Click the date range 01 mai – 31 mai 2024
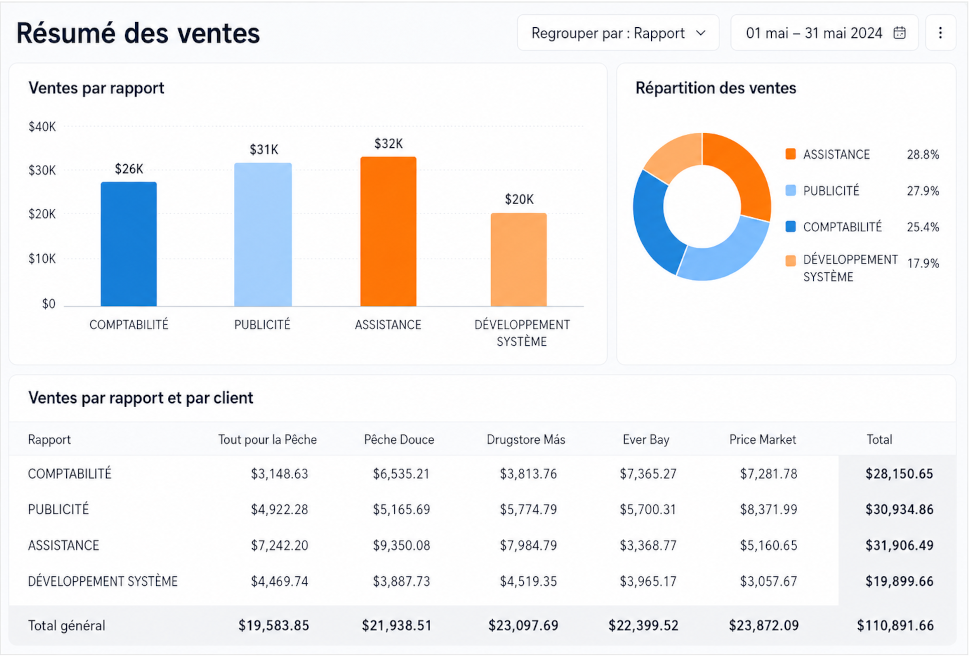The width and height of the screenshot is (970, 658). click(824, 33)
